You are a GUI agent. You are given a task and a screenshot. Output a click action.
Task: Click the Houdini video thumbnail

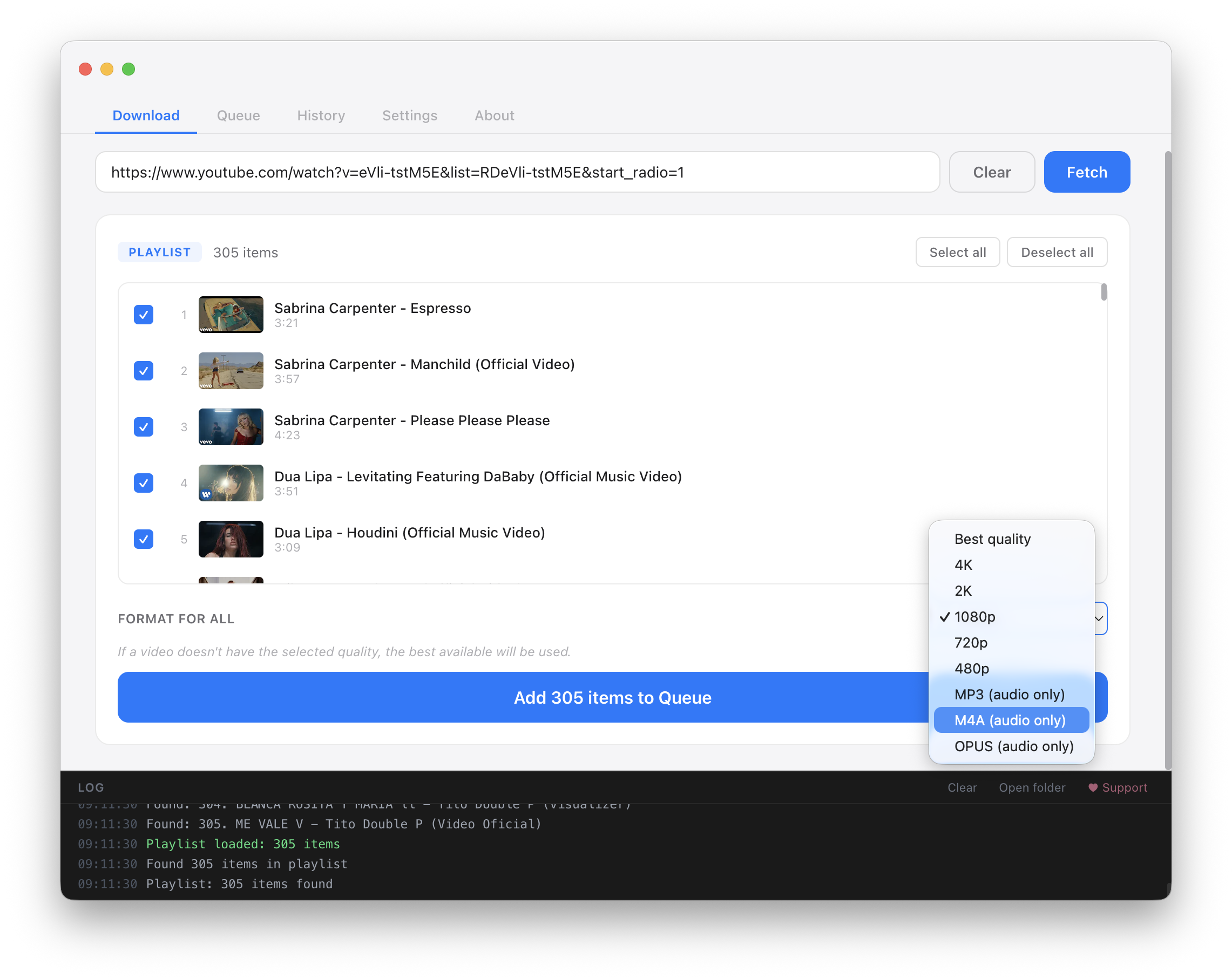pos(231,539)
